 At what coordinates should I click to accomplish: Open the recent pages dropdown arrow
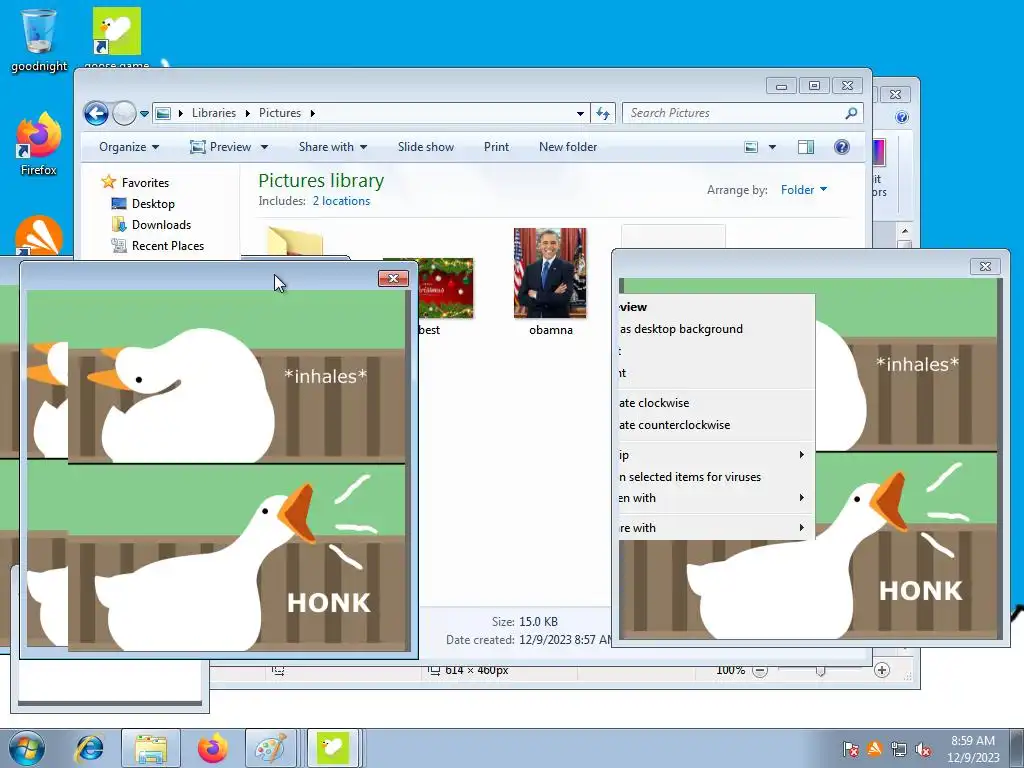point(144,114)
